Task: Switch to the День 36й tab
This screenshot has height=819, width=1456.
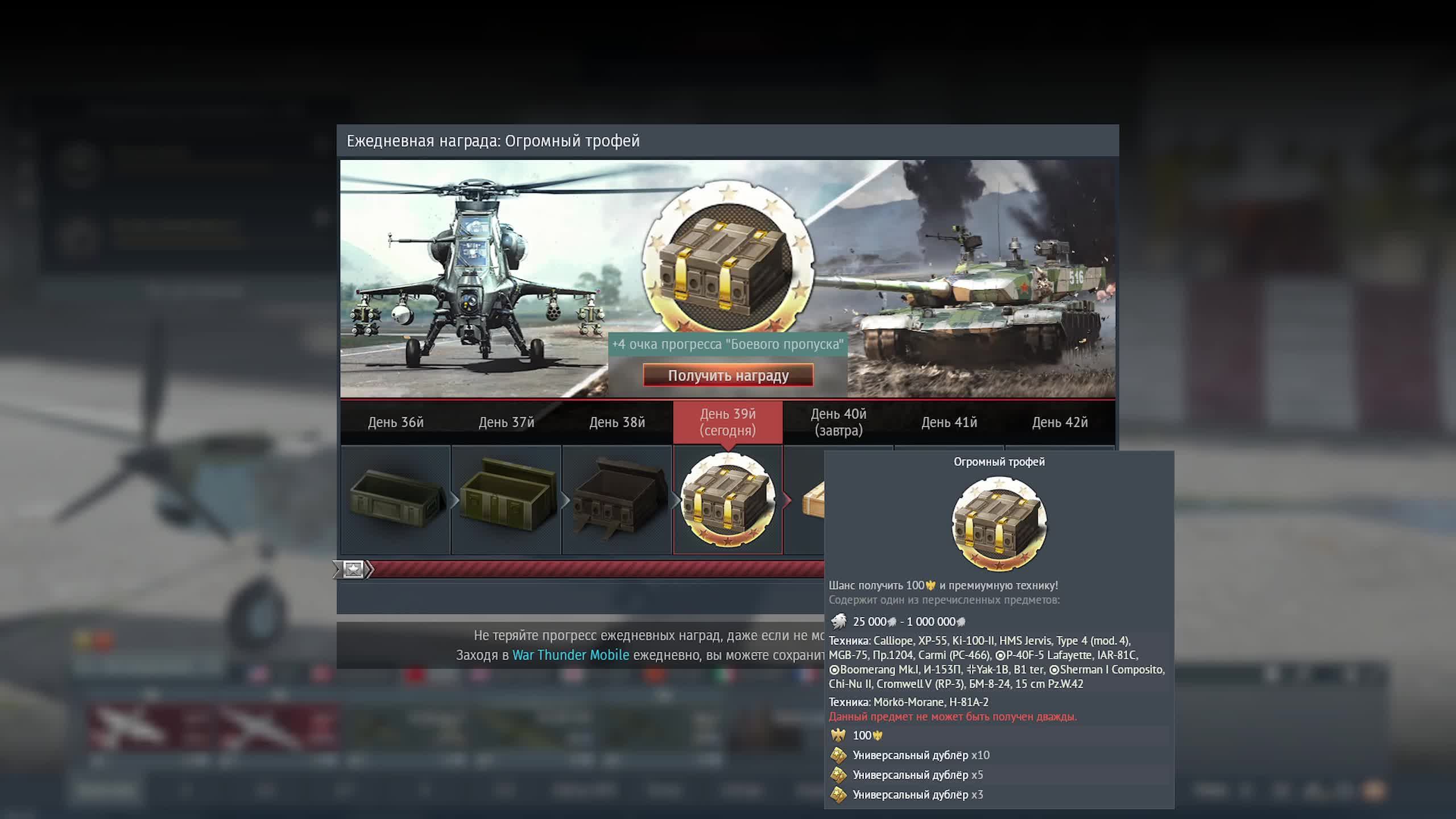Action: 395,422
